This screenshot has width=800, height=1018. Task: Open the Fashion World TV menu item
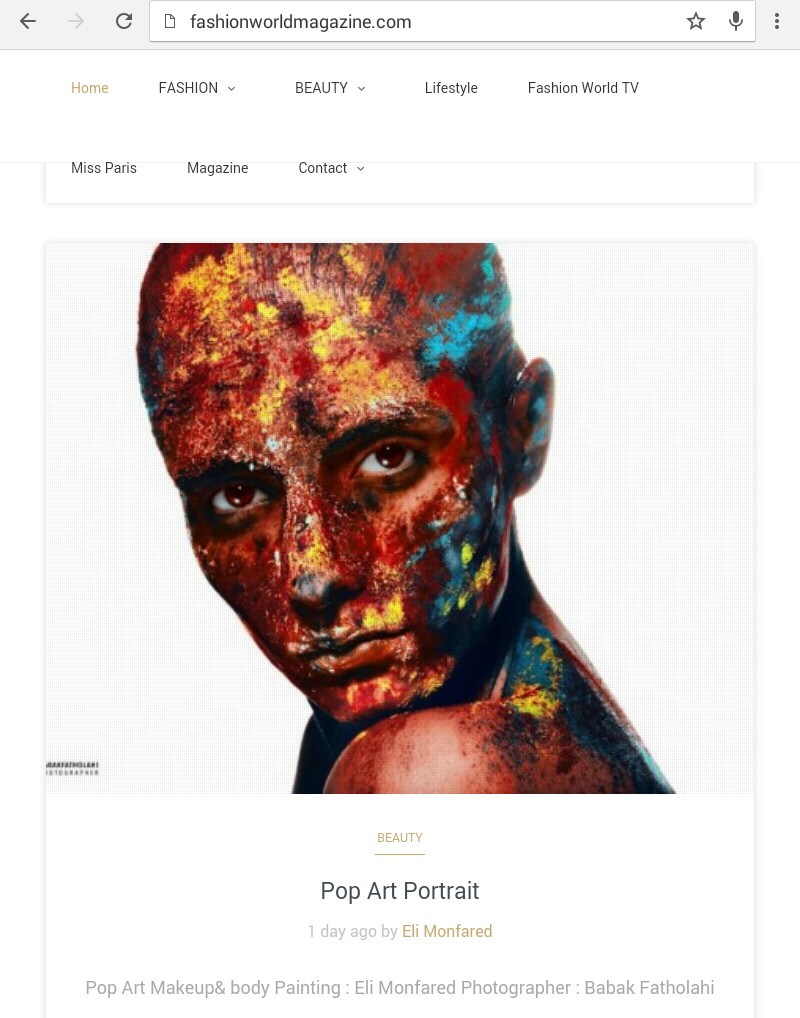pyautogui.click(x=583, y=88)
